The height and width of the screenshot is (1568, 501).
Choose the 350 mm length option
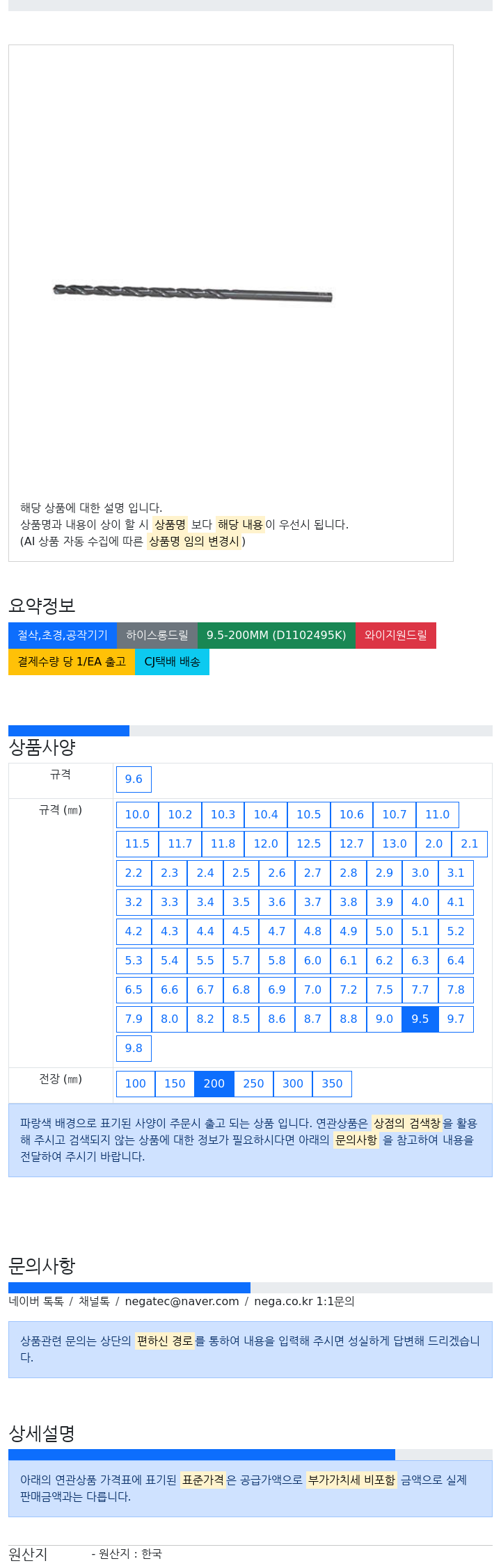coord(332,1084)
